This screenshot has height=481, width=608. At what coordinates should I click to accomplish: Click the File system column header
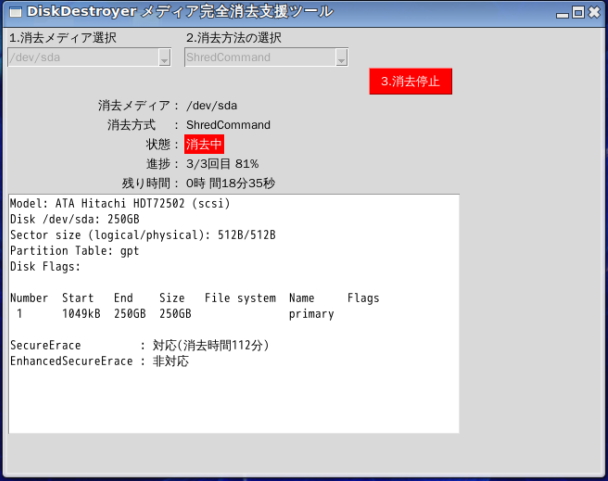(240, 298)
